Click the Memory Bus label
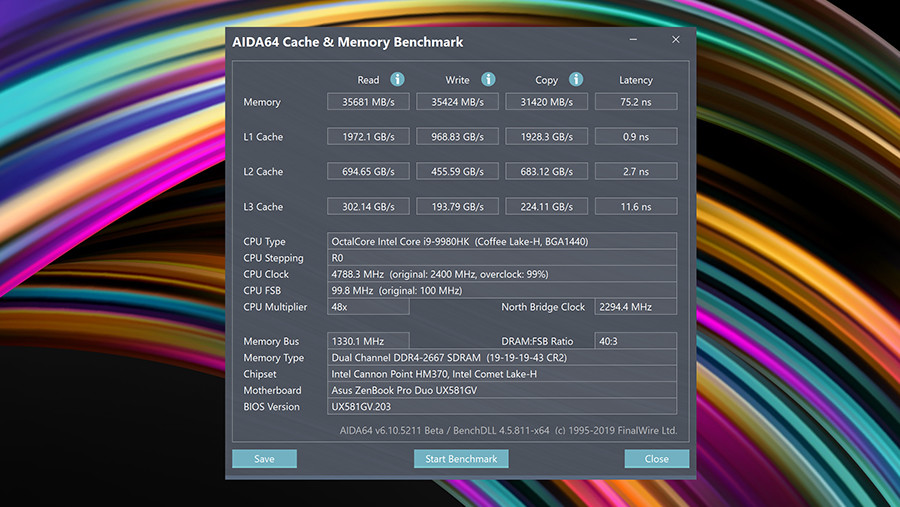The width and height of the screenshot is (900, 507). click(x=271, y=341)
